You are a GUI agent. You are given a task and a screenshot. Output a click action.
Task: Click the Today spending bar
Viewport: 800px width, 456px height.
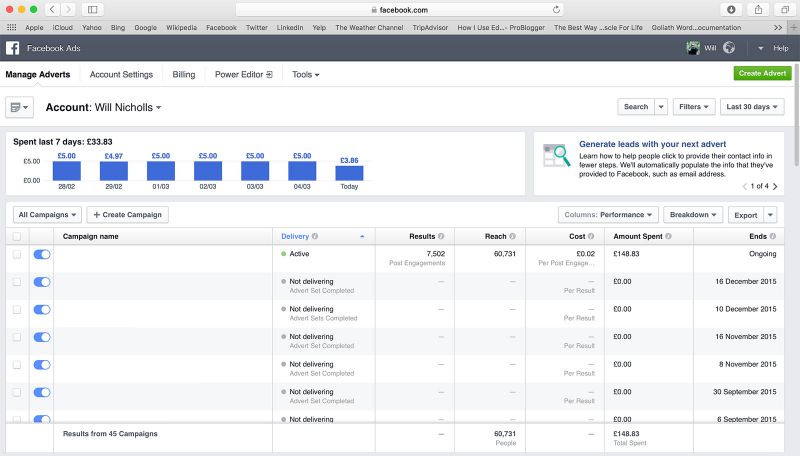pyautogui.click(x=349, y=172)
